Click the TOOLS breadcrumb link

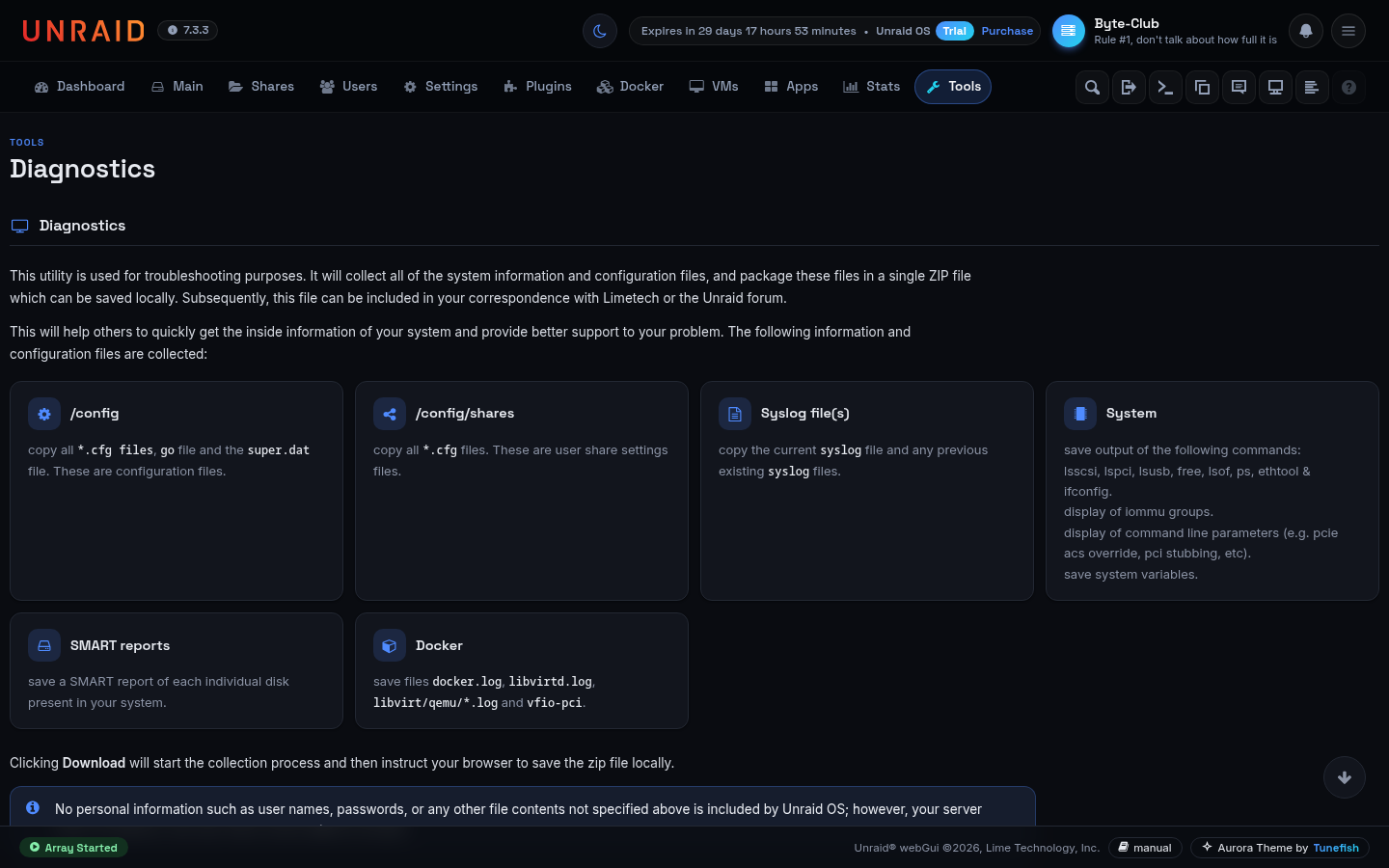point(27,142)
